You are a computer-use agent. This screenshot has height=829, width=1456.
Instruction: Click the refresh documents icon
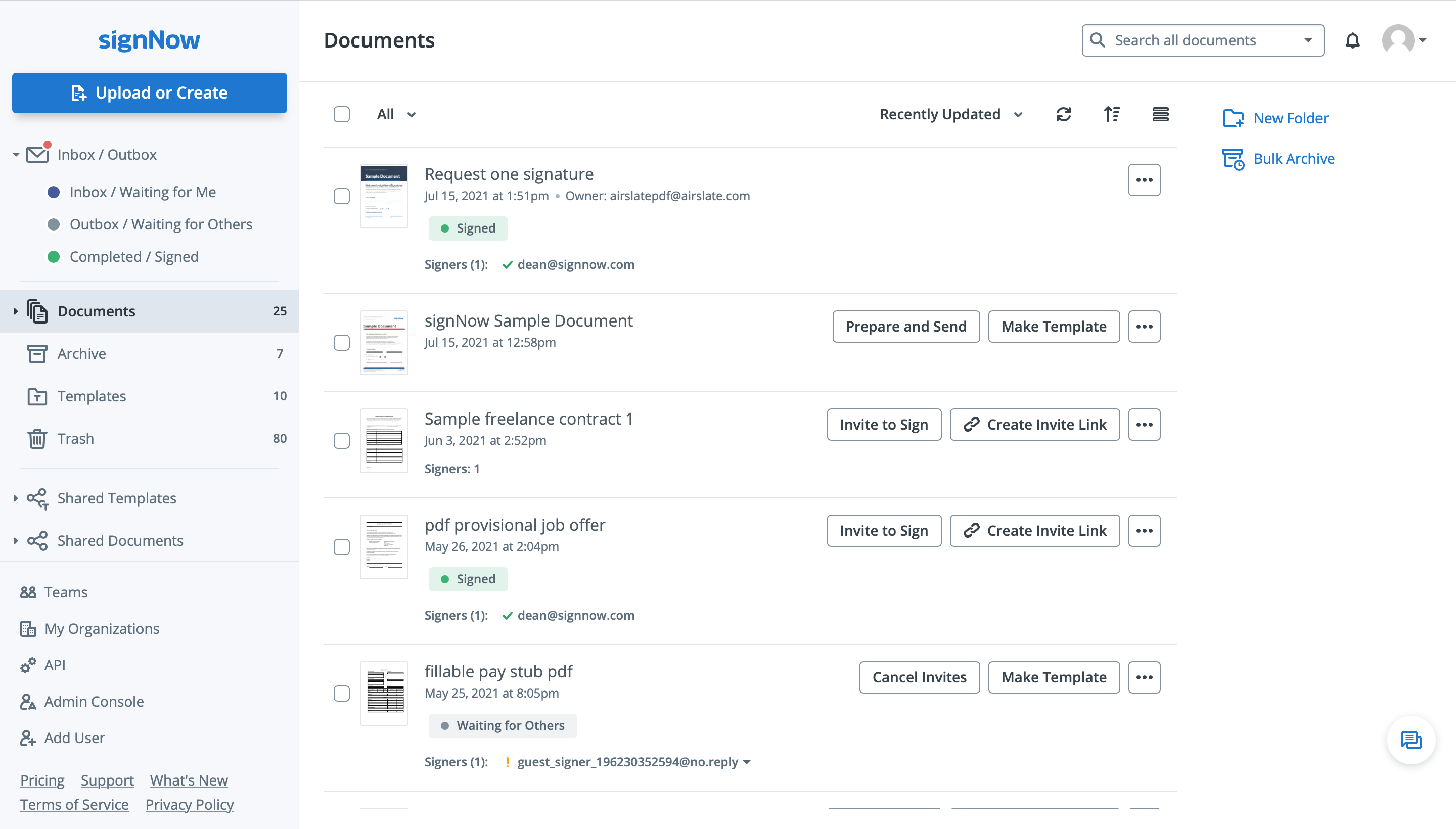1063,114
